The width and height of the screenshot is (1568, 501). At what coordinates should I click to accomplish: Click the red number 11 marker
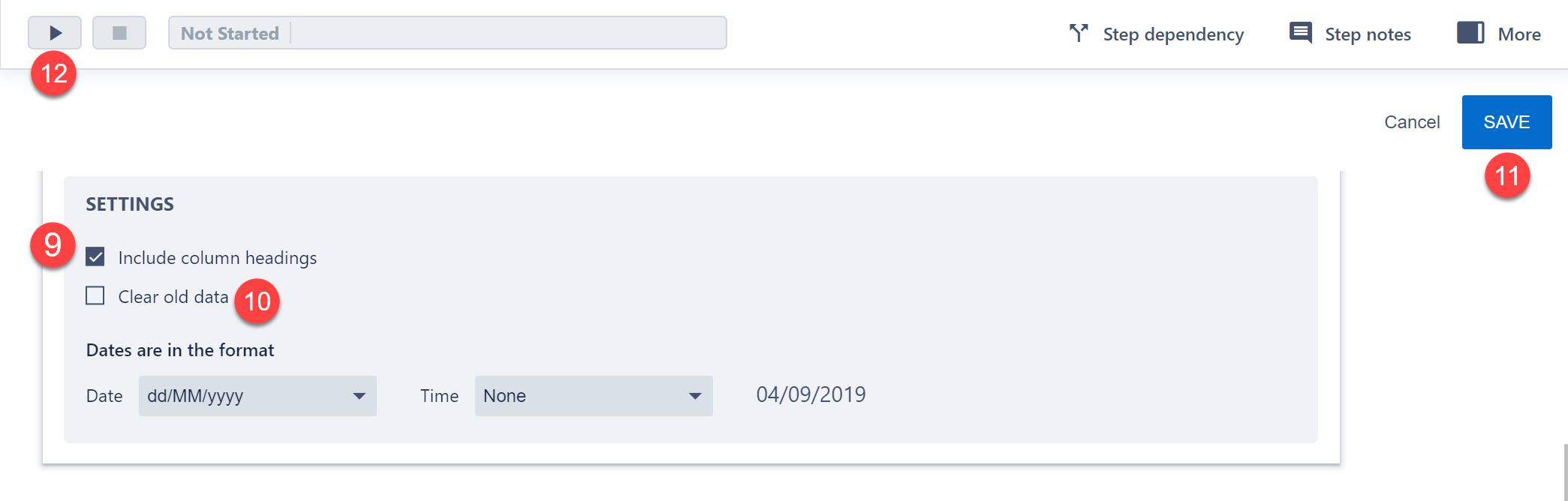[x=1506, y=175]
